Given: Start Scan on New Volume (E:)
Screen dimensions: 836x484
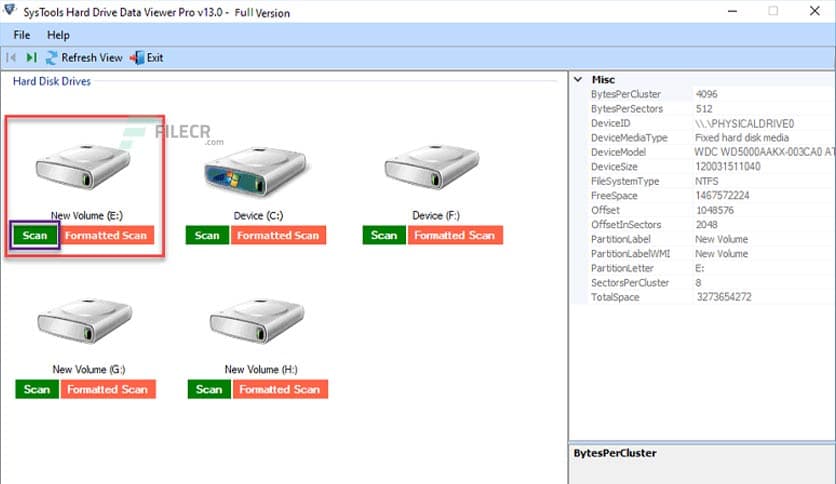Looking at the screenshot, I should tap(35, 236).
